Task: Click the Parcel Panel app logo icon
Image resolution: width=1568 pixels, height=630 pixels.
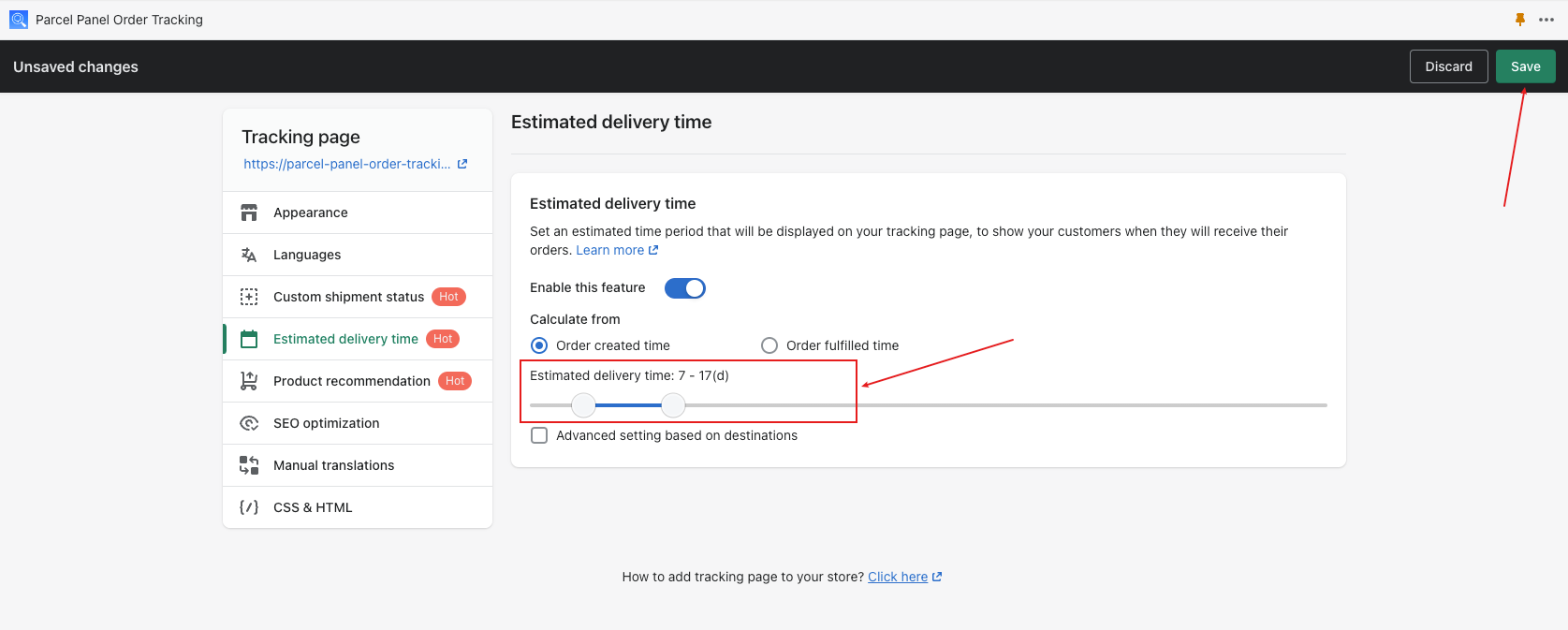Action: tap(19, 20)
